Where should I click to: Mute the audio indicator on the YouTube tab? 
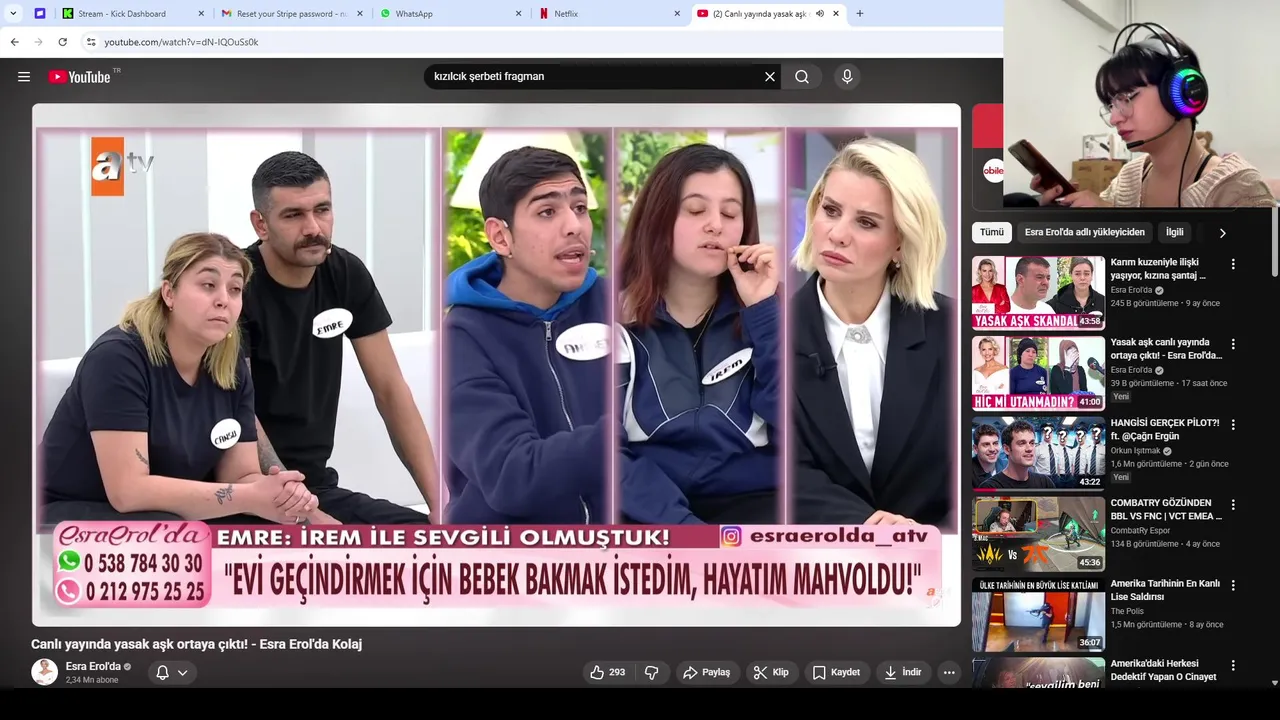820,14
